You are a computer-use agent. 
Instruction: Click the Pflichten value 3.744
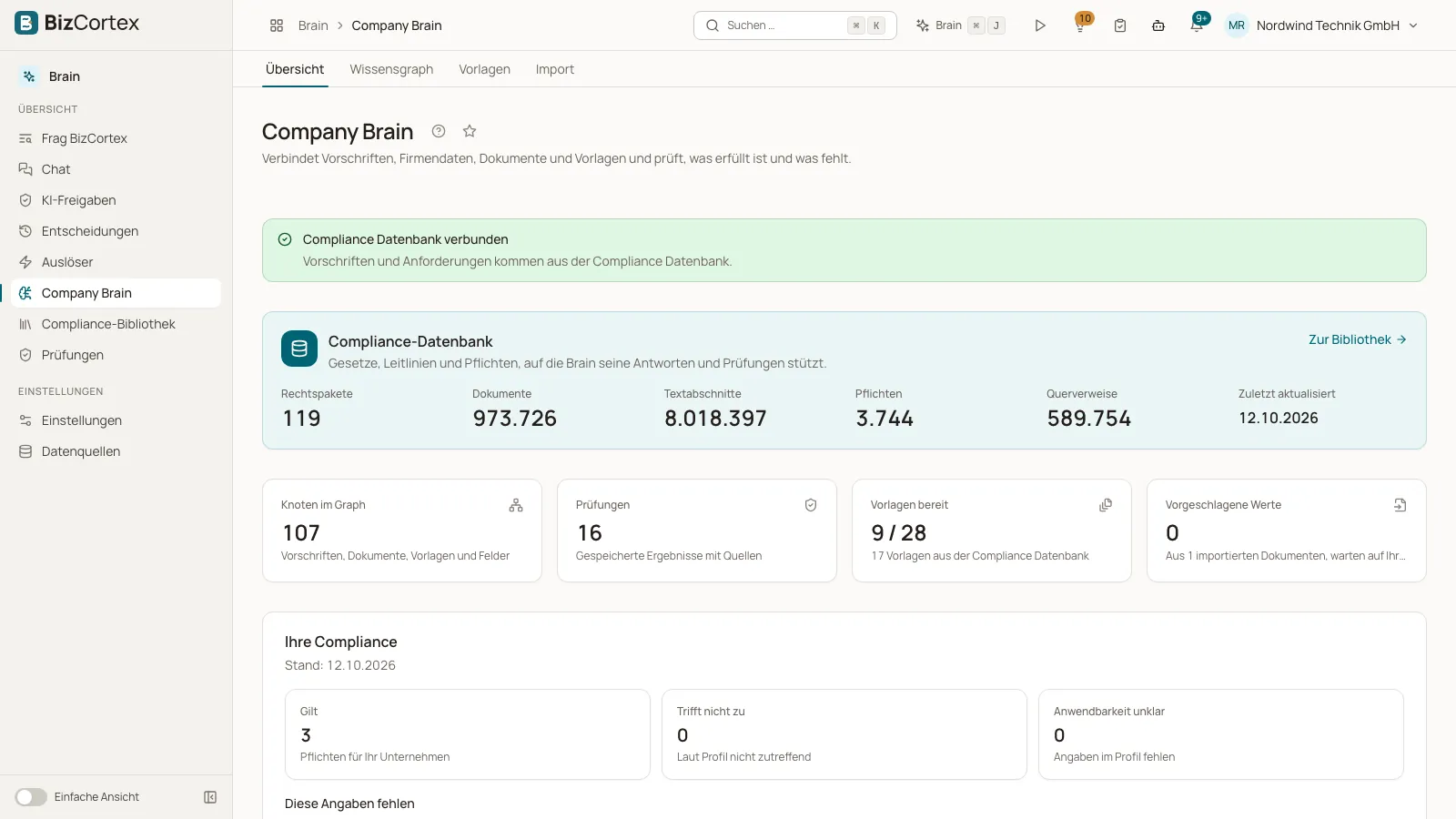(885, 419)
